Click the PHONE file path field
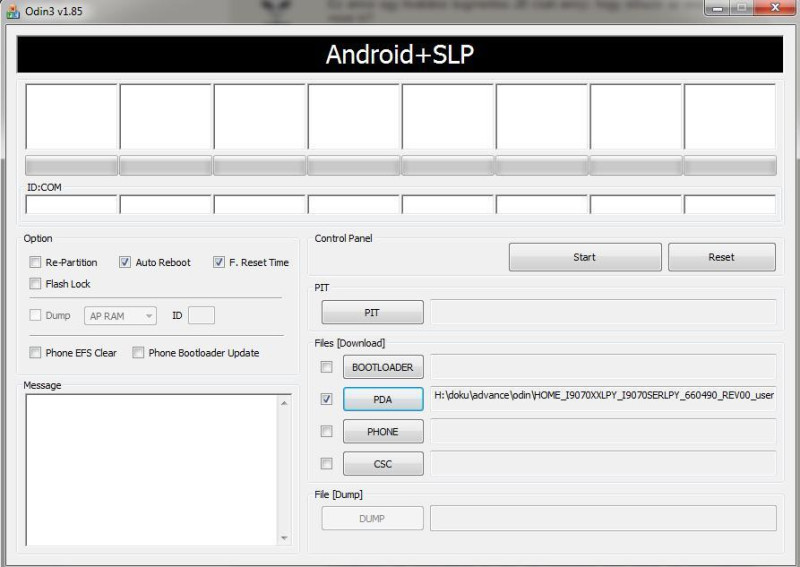The height and width of the screenshot is (567, 800). point(603,432)
